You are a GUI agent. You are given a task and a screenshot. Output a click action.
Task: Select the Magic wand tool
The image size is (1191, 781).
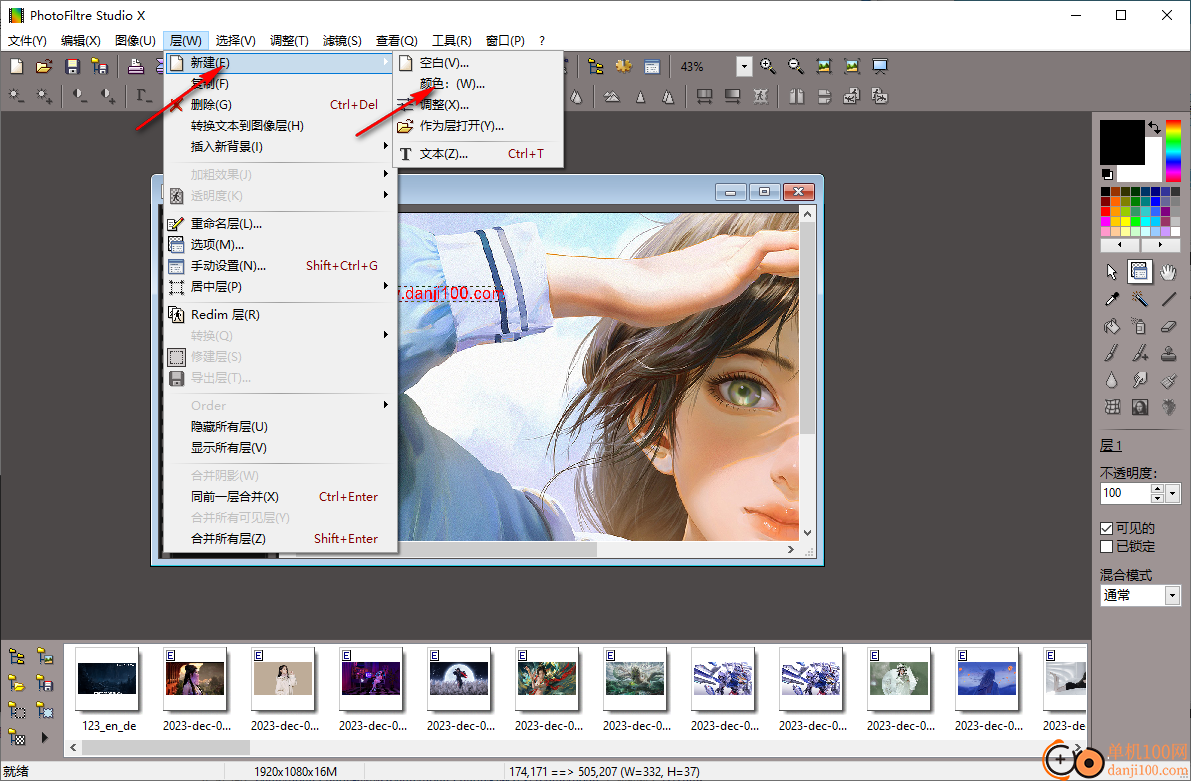click(1139, 299)
